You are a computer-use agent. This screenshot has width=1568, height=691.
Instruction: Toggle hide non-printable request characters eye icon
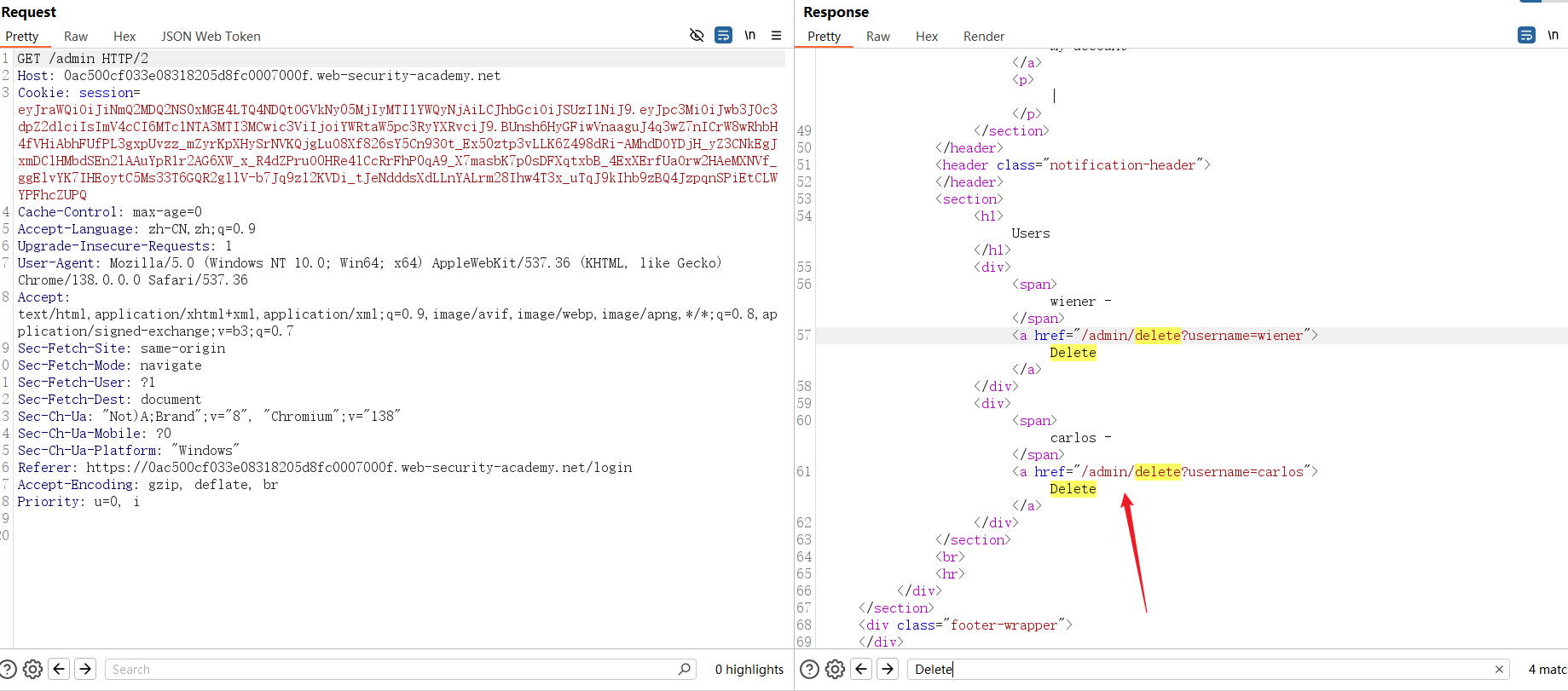(x=697, y=35)
